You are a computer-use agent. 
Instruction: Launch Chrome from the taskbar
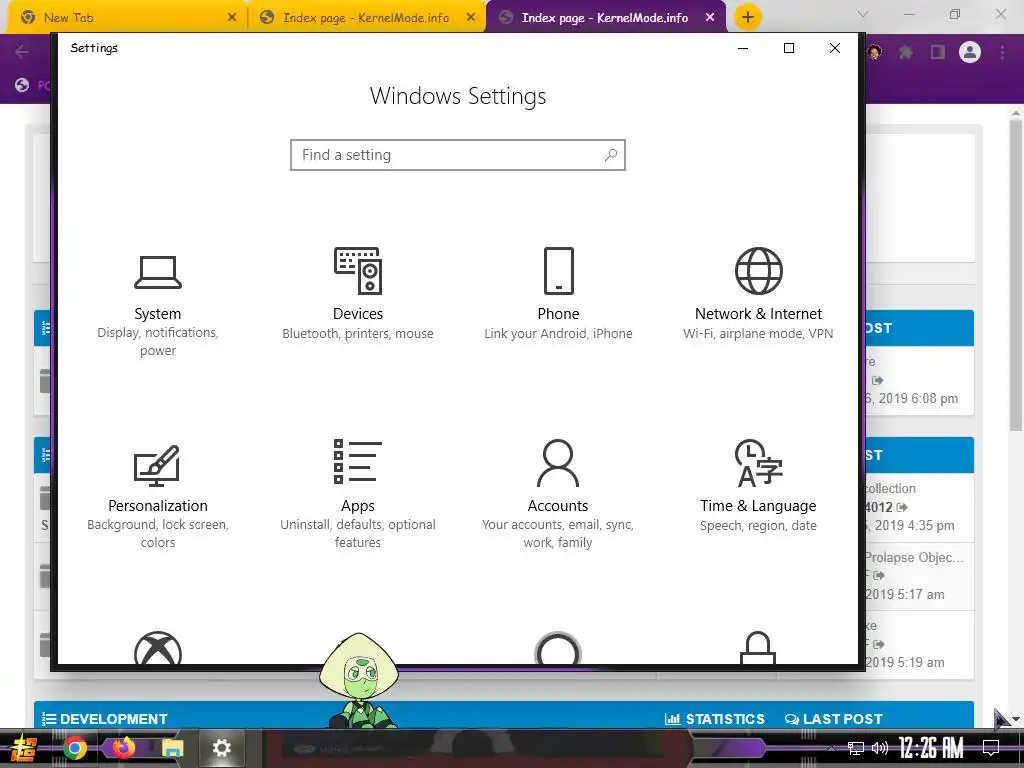(74, 748)
